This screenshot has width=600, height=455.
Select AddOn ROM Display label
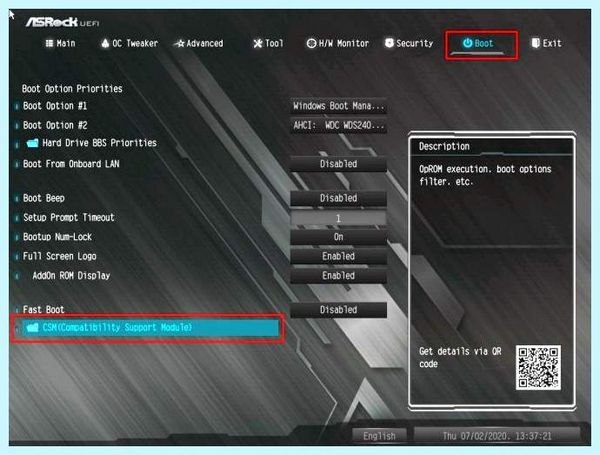(x=72, y=276)
